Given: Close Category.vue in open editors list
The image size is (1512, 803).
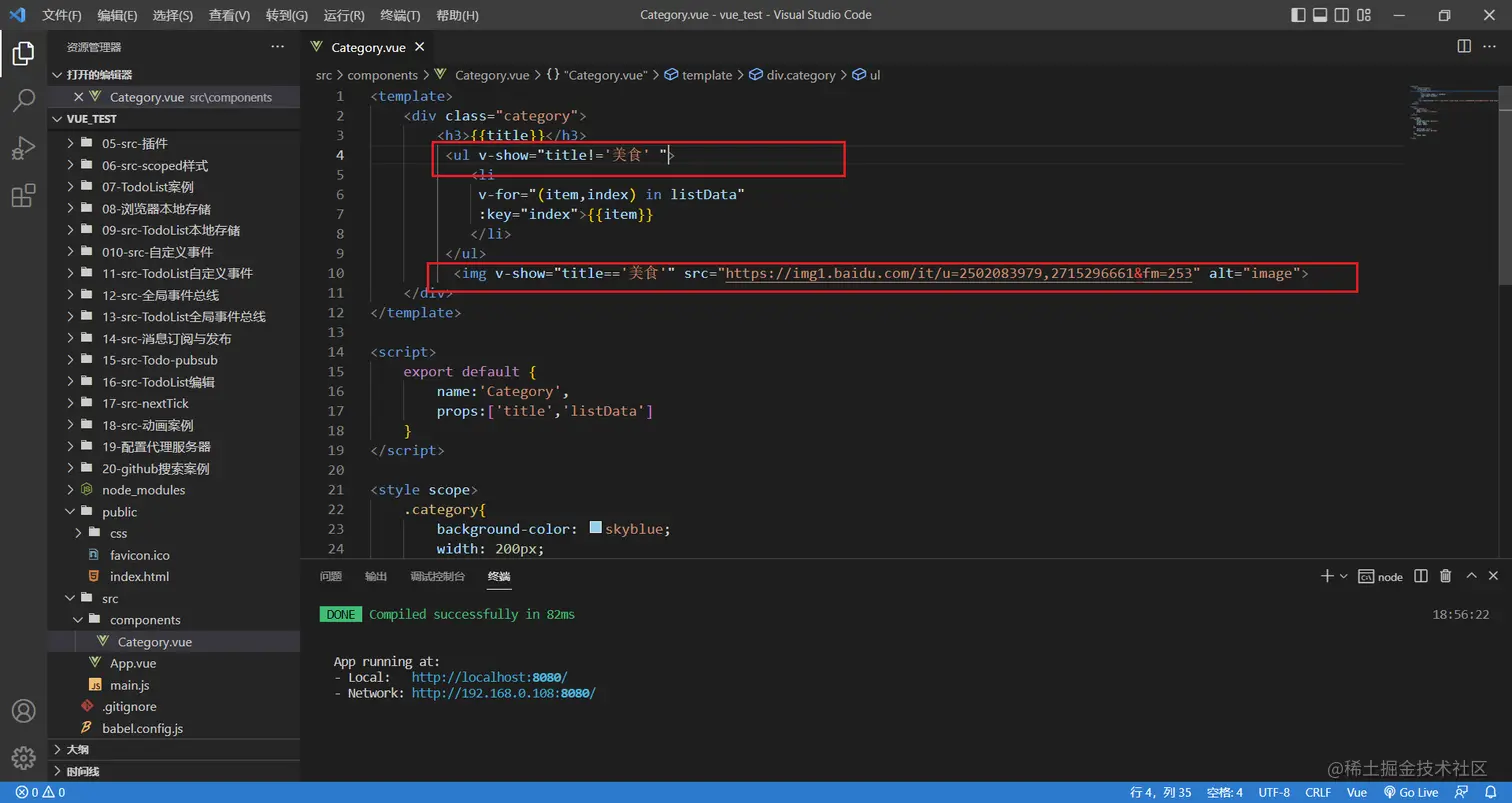Looking at the screenshot, I should pos(77,97).
